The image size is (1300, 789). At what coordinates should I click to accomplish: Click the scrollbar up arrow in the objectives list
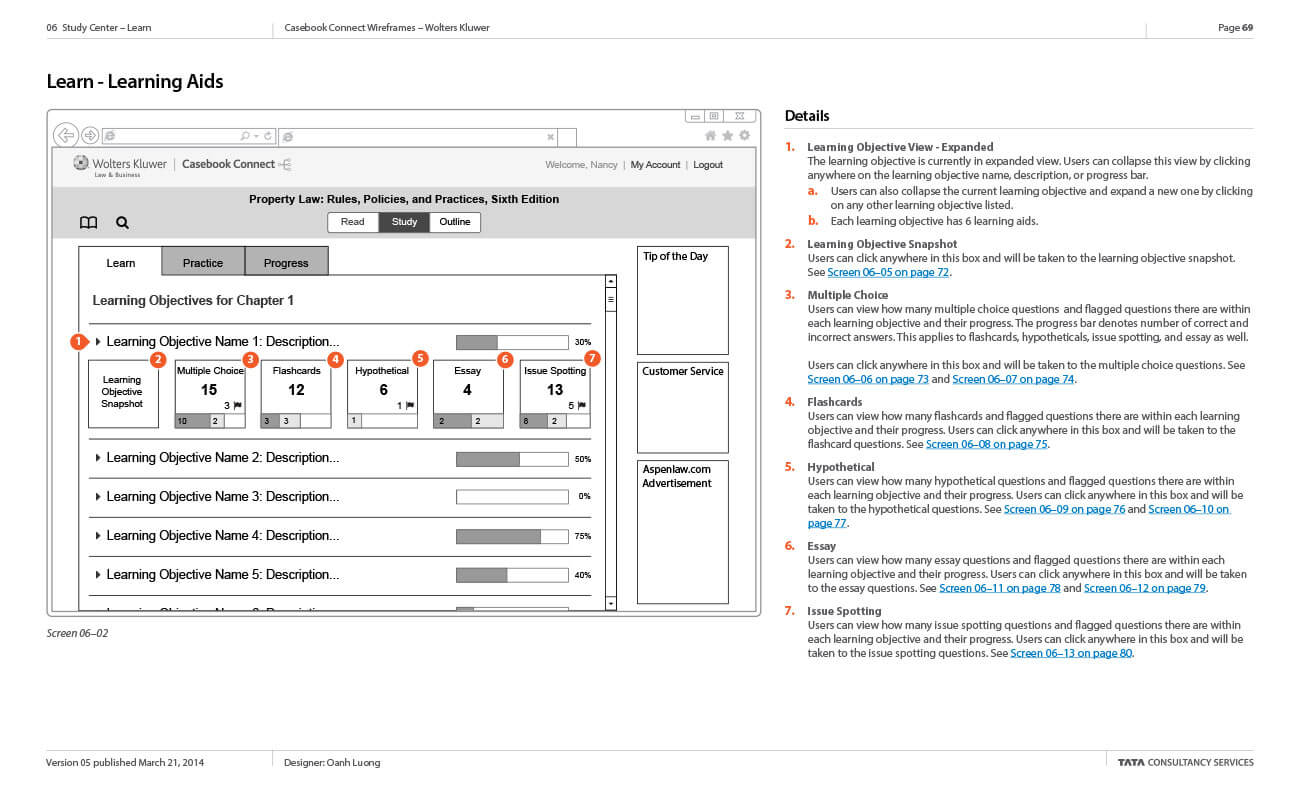611,282
